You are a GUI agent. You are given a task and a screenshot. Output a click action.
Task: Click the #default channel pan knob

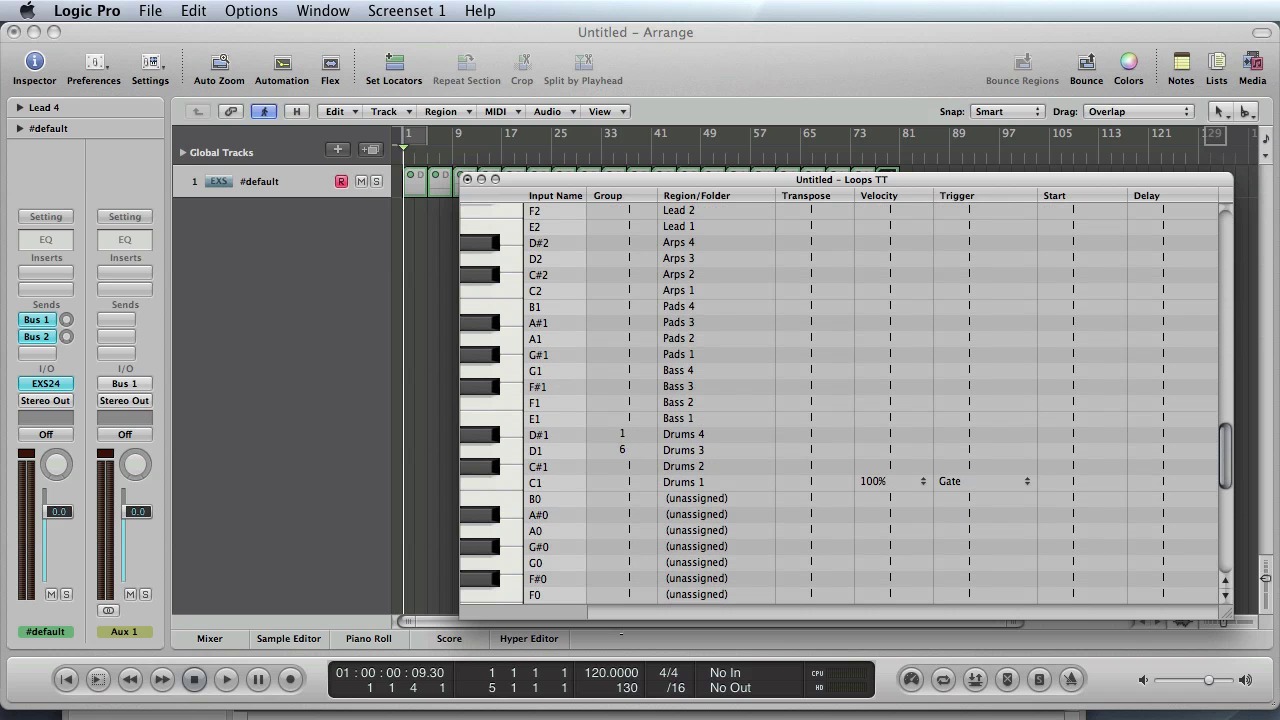click(x=57, y=465)
